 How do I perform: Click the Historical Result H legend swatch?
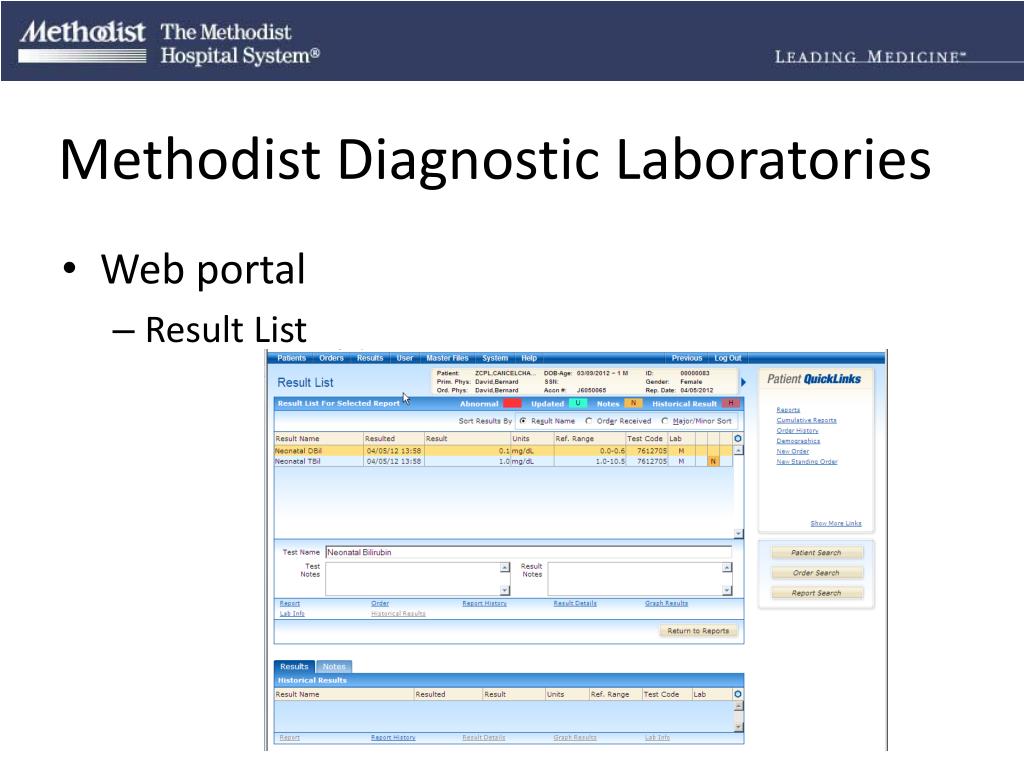tap(731, 404)
